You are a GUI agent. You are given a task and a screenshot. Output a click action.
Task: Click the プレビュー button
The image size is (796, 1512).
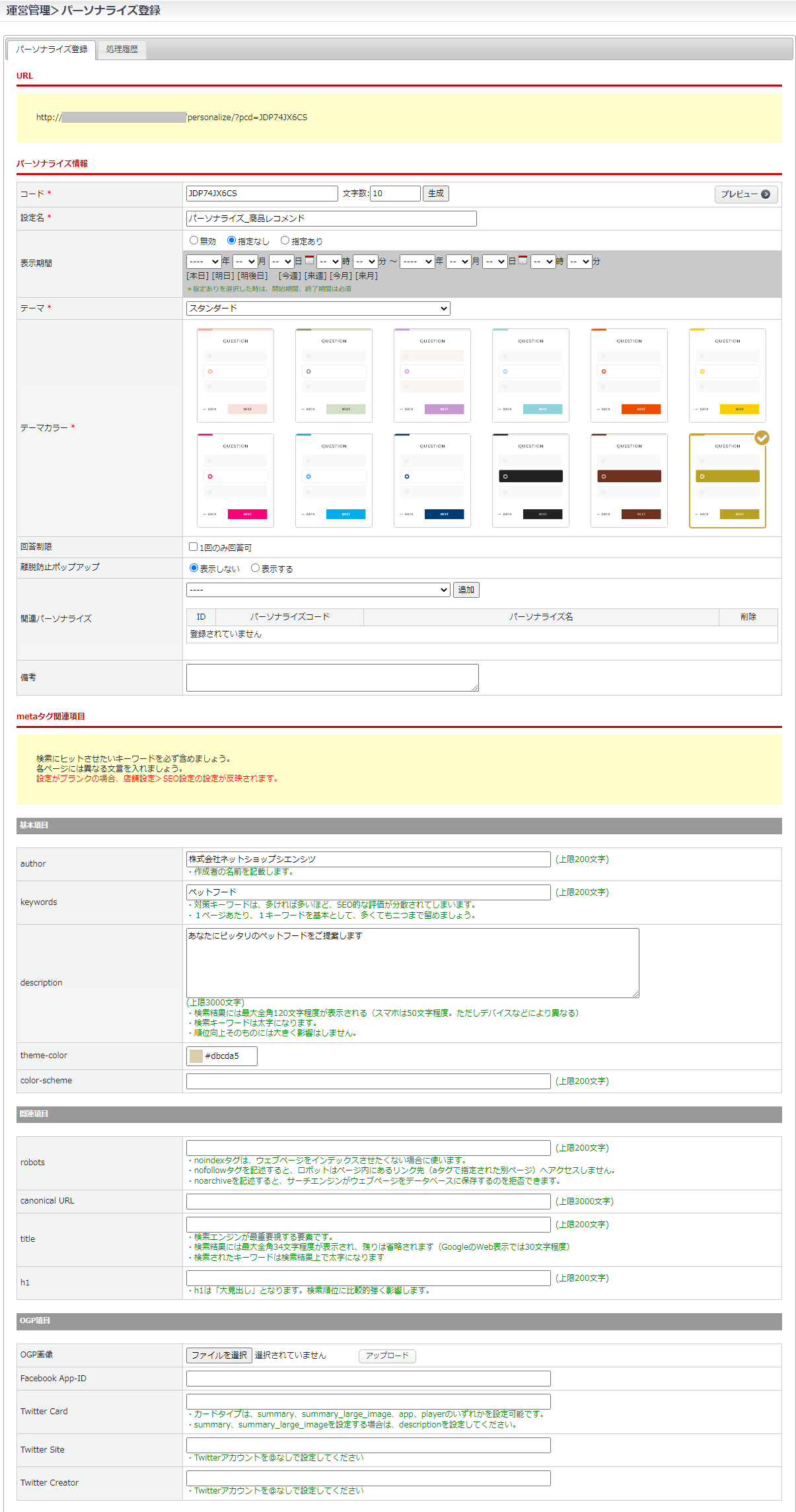click(746, 194)
